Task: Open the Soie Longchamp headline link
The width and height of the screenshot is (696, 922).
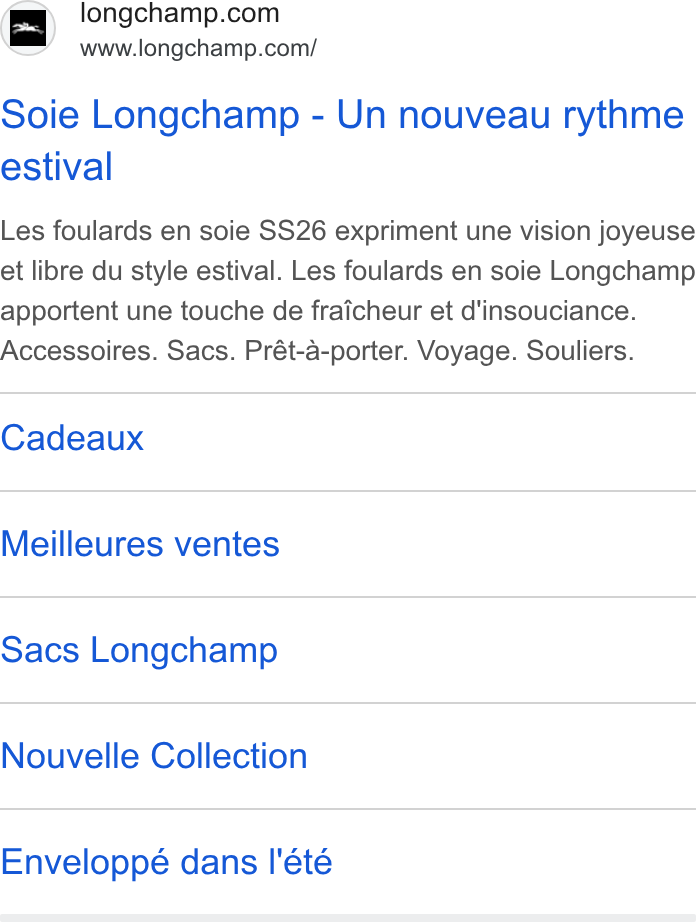Action: click(342, 140)
